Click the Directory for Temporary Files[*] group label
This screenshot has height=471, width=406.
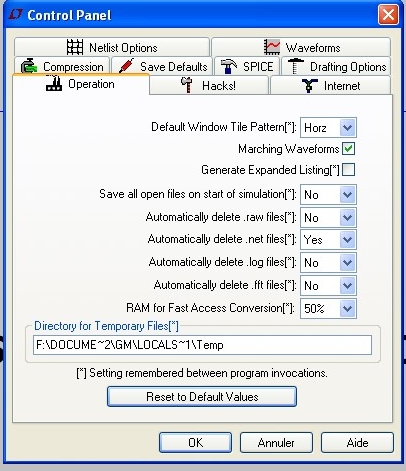(106, 326)
